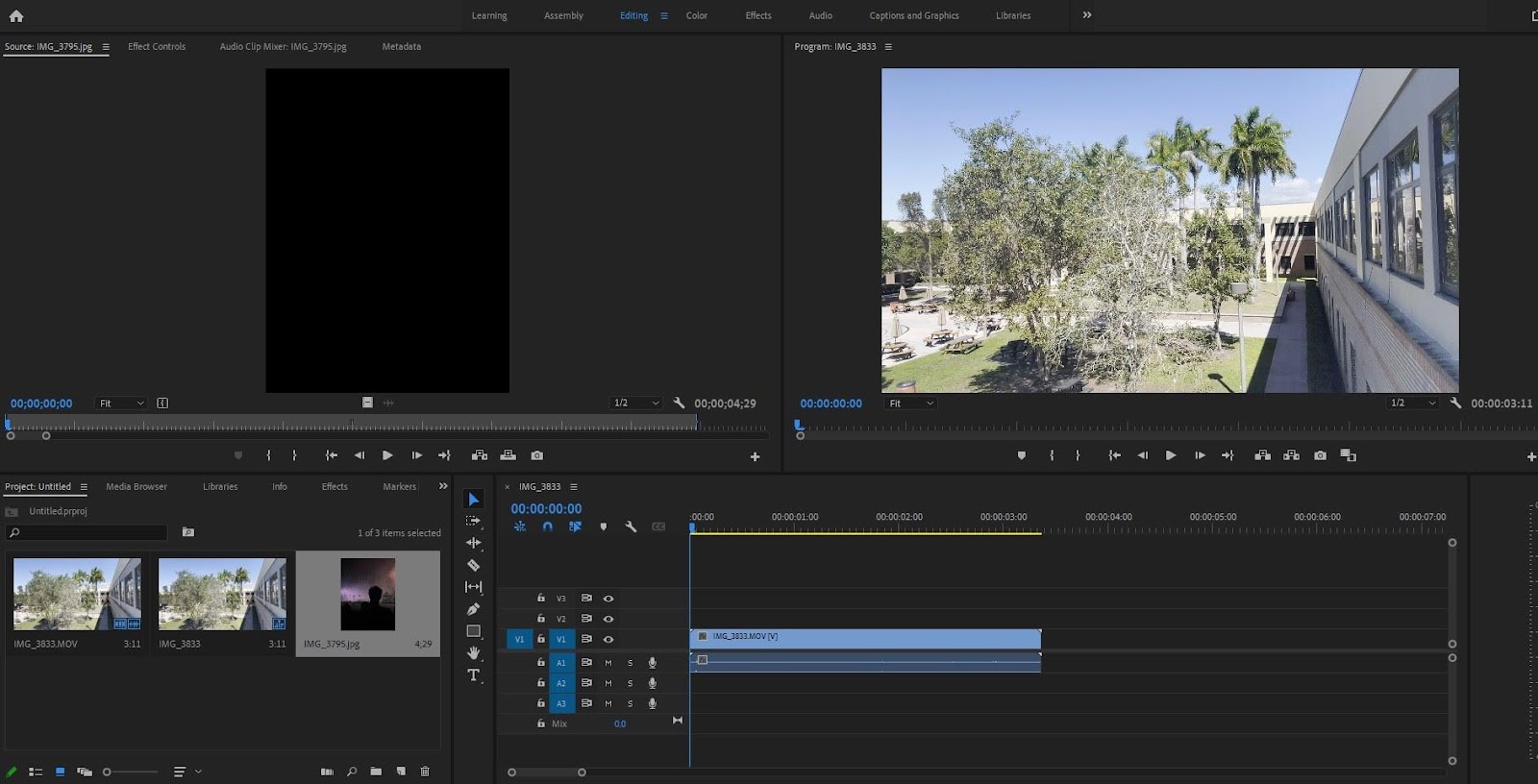Click Project panel search field
1538x784 pixels.
(87, 532)
